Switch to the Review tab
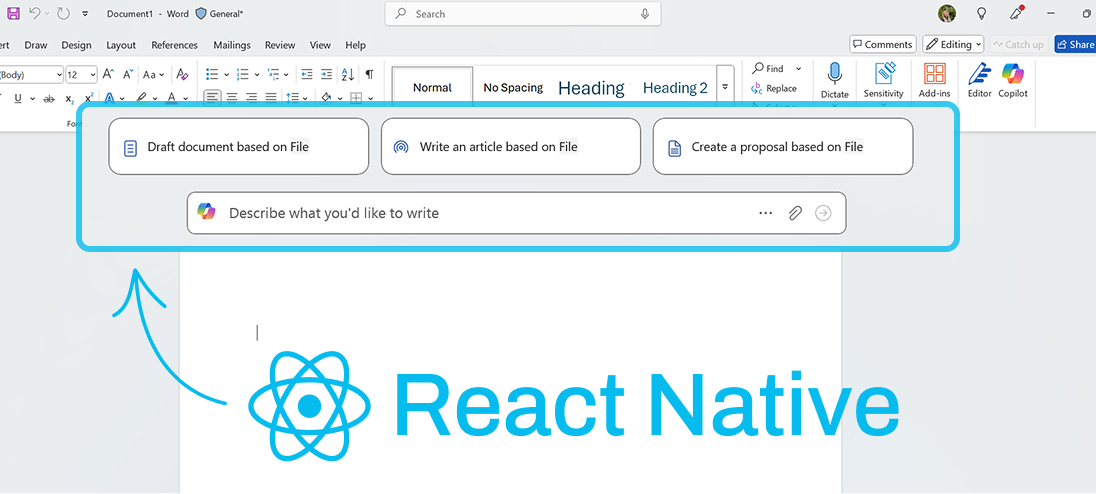 (x=280, y=45)
